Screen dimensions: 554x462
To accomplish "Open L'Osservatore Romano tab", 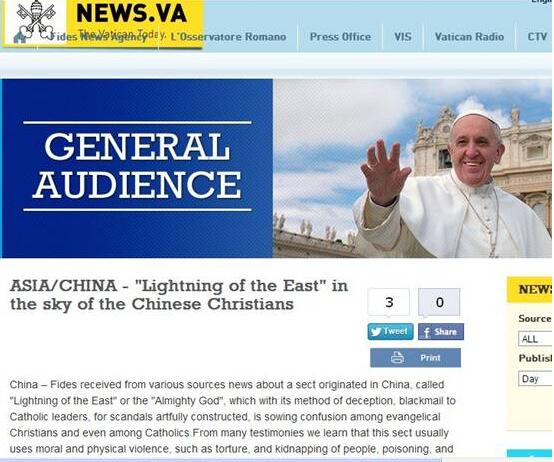I will [x=228, y=37].
